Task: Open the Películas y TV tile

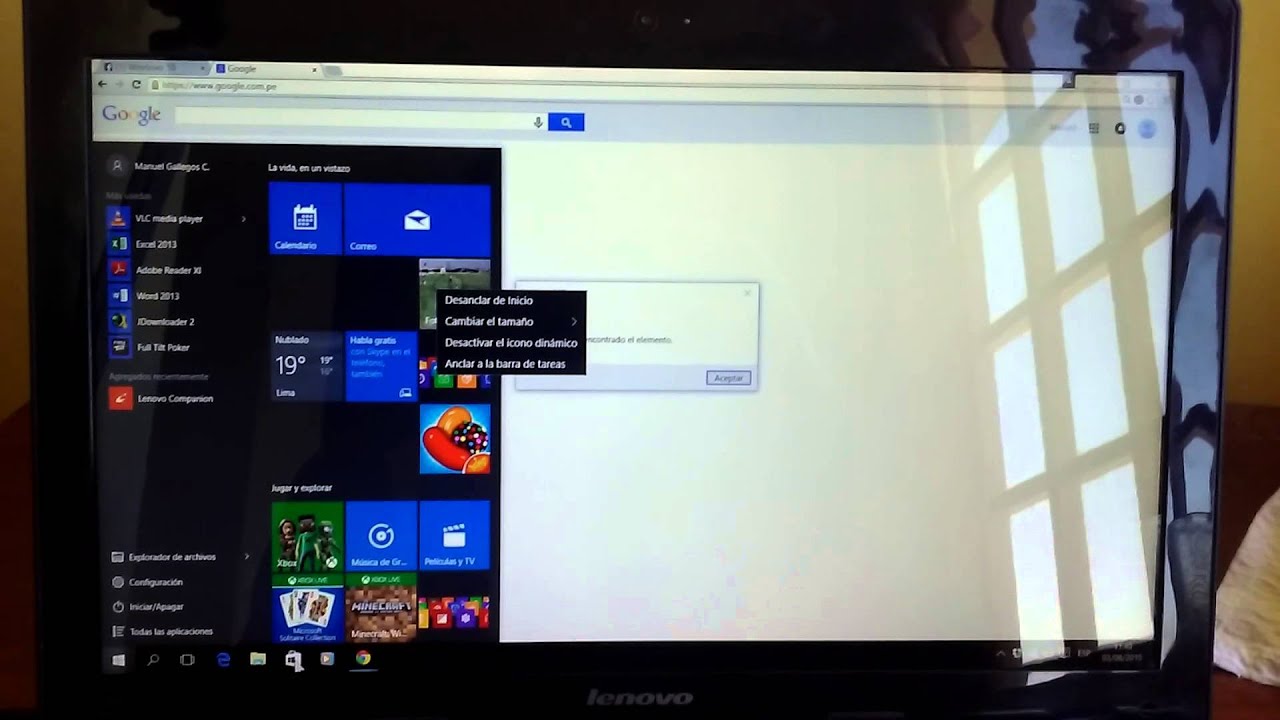Action: tap(455, 537)
